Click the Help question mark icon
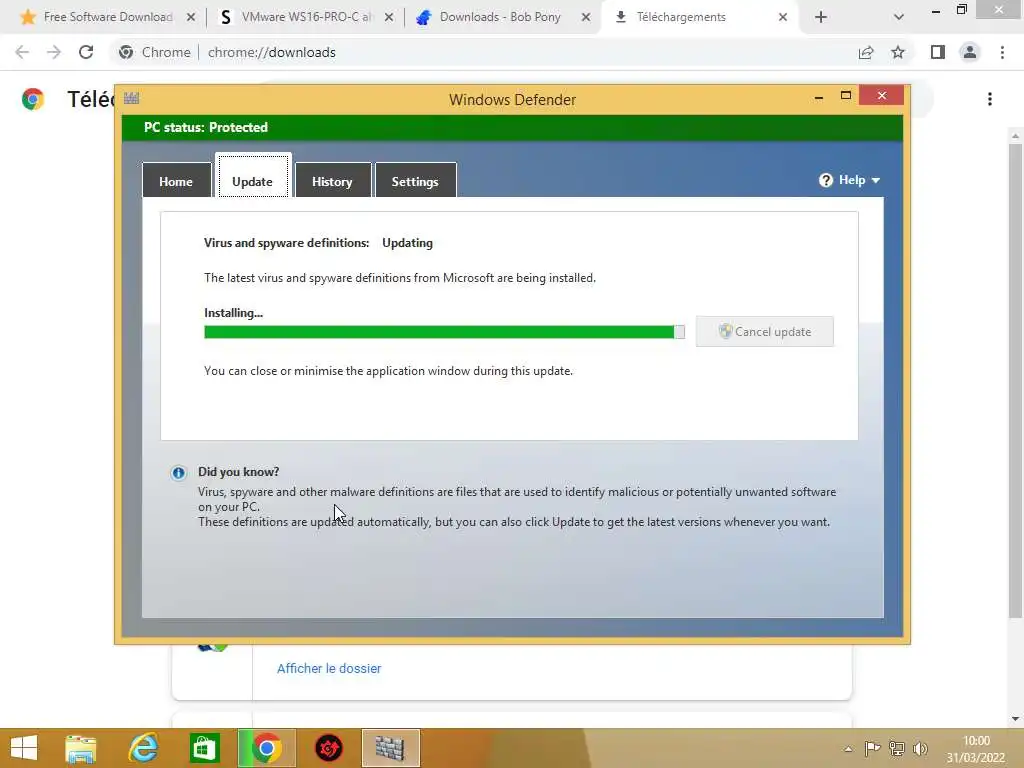The width and height of the screenshot is (1024, 768). (825, 180)
